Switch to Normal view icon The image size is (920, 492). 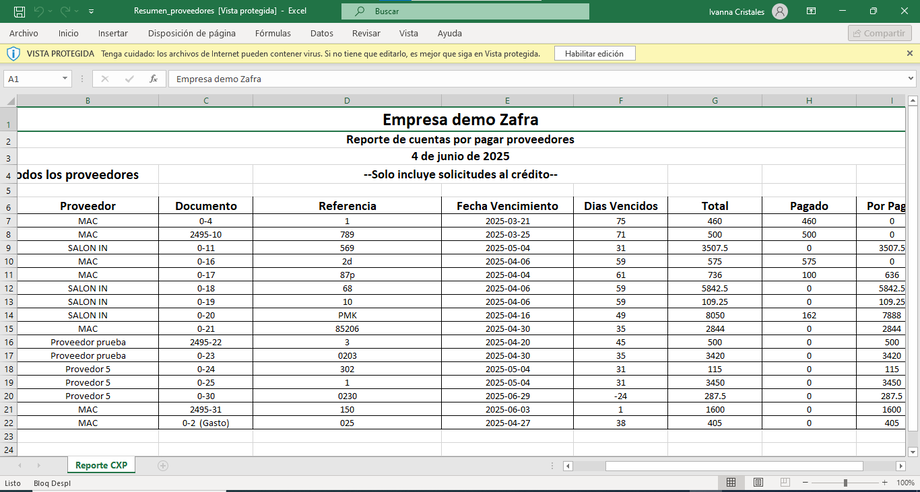[x=731, y=483]
